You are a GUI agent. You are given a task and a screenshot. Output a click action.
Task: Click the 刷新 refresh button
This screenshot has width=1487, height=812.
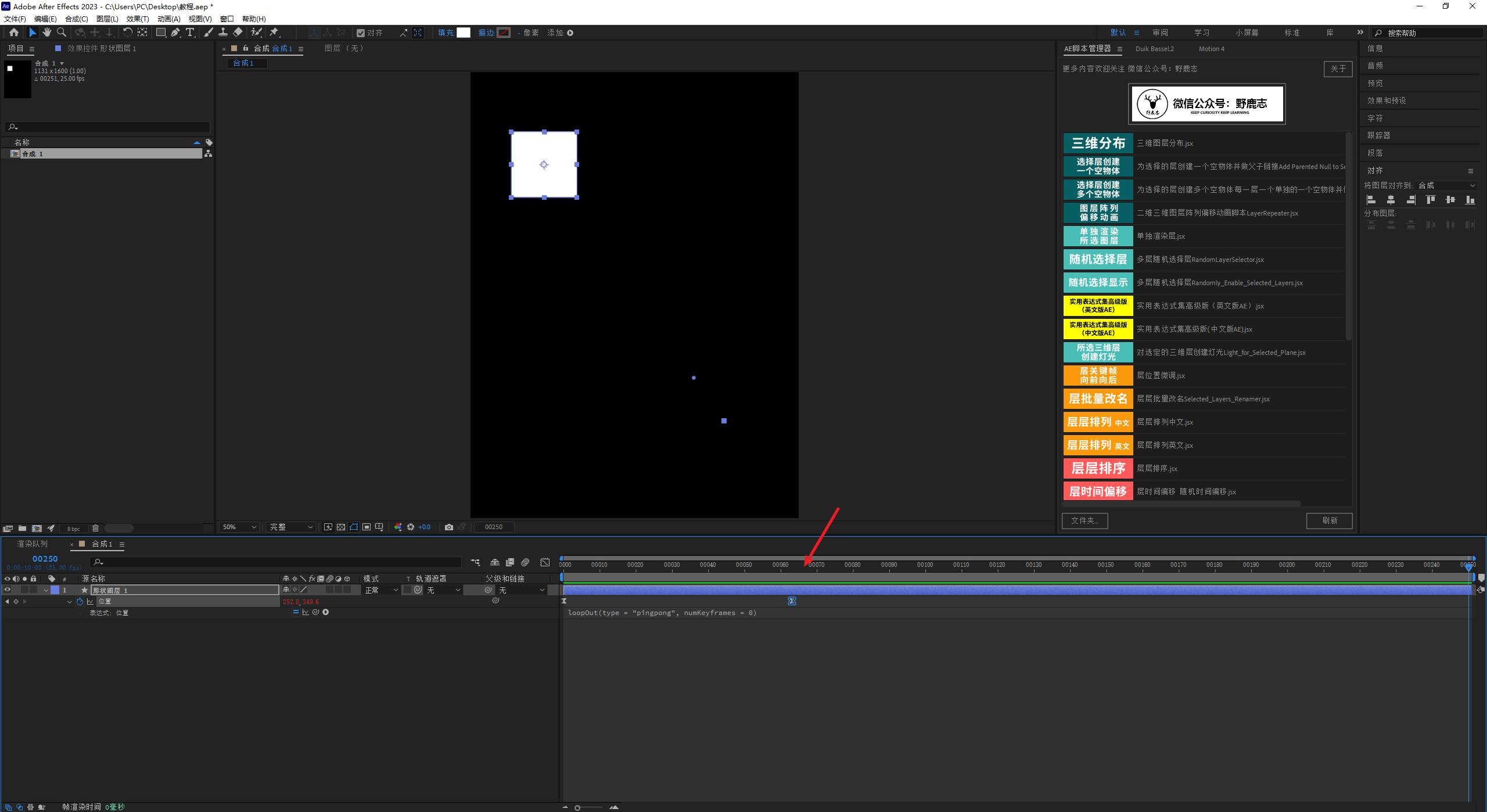click(x=1329, y=520)
